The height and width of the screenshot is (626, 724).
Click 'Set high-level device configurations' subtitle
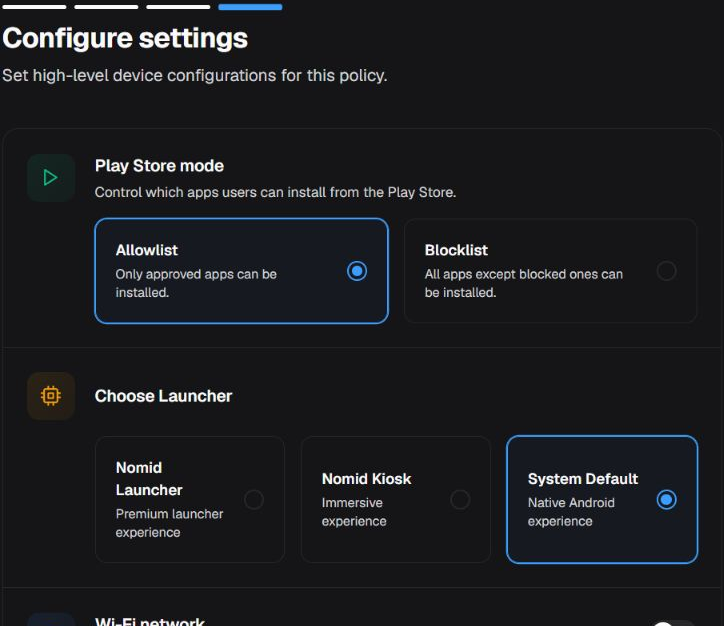point(194,75)
